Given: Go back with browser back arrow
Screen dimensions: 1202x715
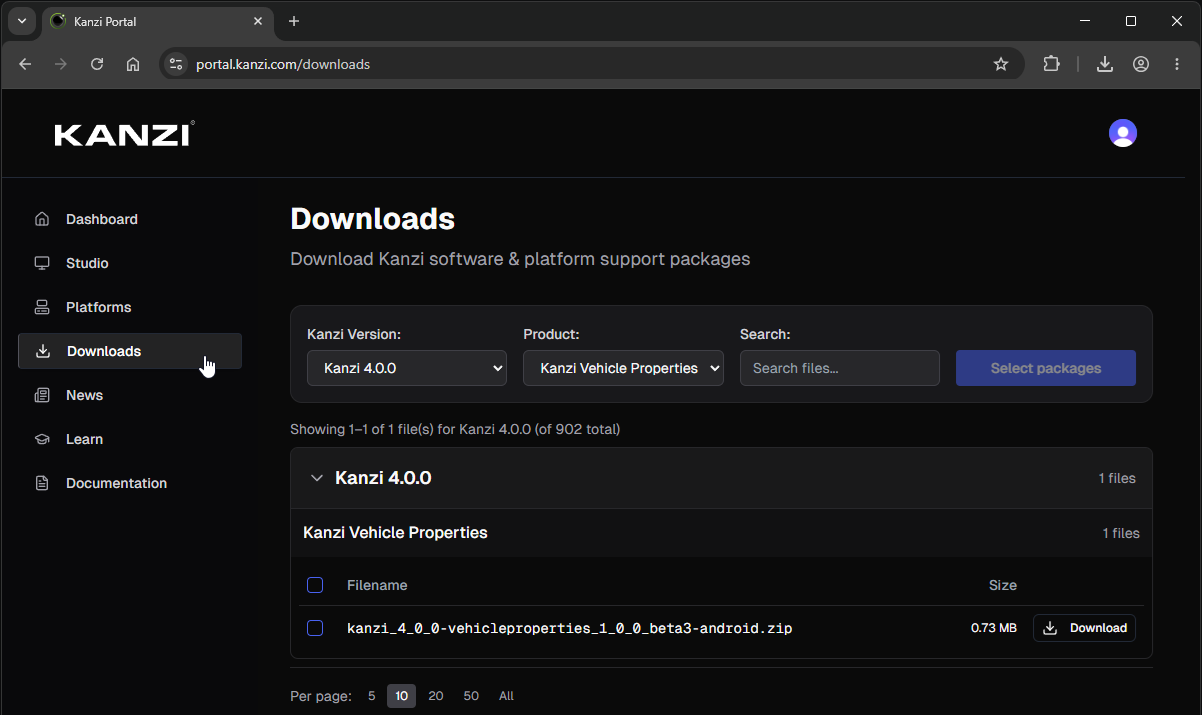Looking at the screenshot, I should click(25, 64).
